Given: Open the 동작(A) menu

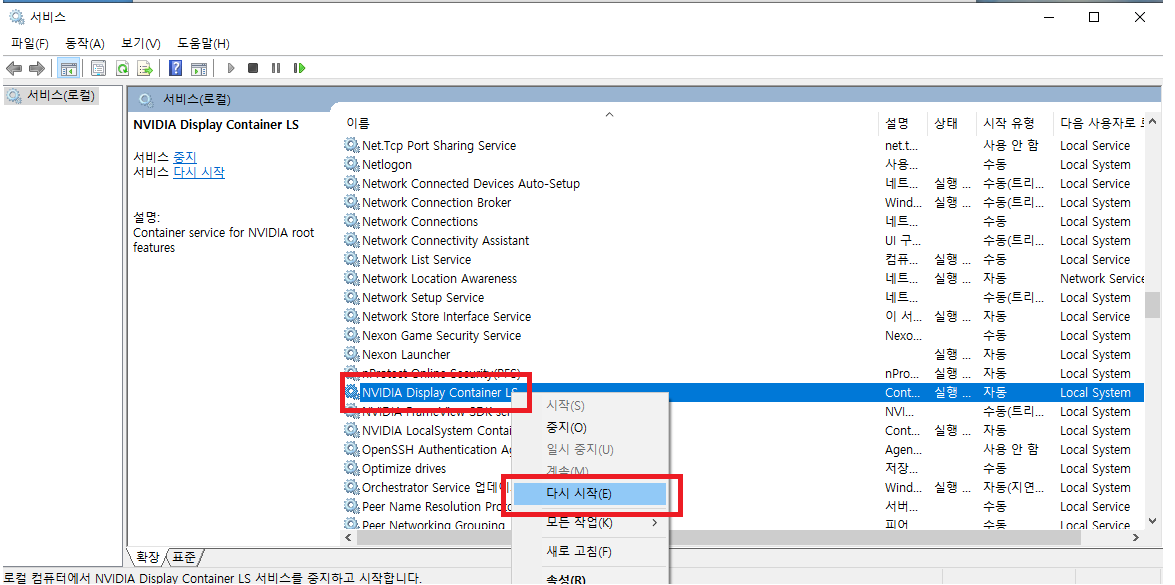Looking at the screenshot, I should coord(85,43).
